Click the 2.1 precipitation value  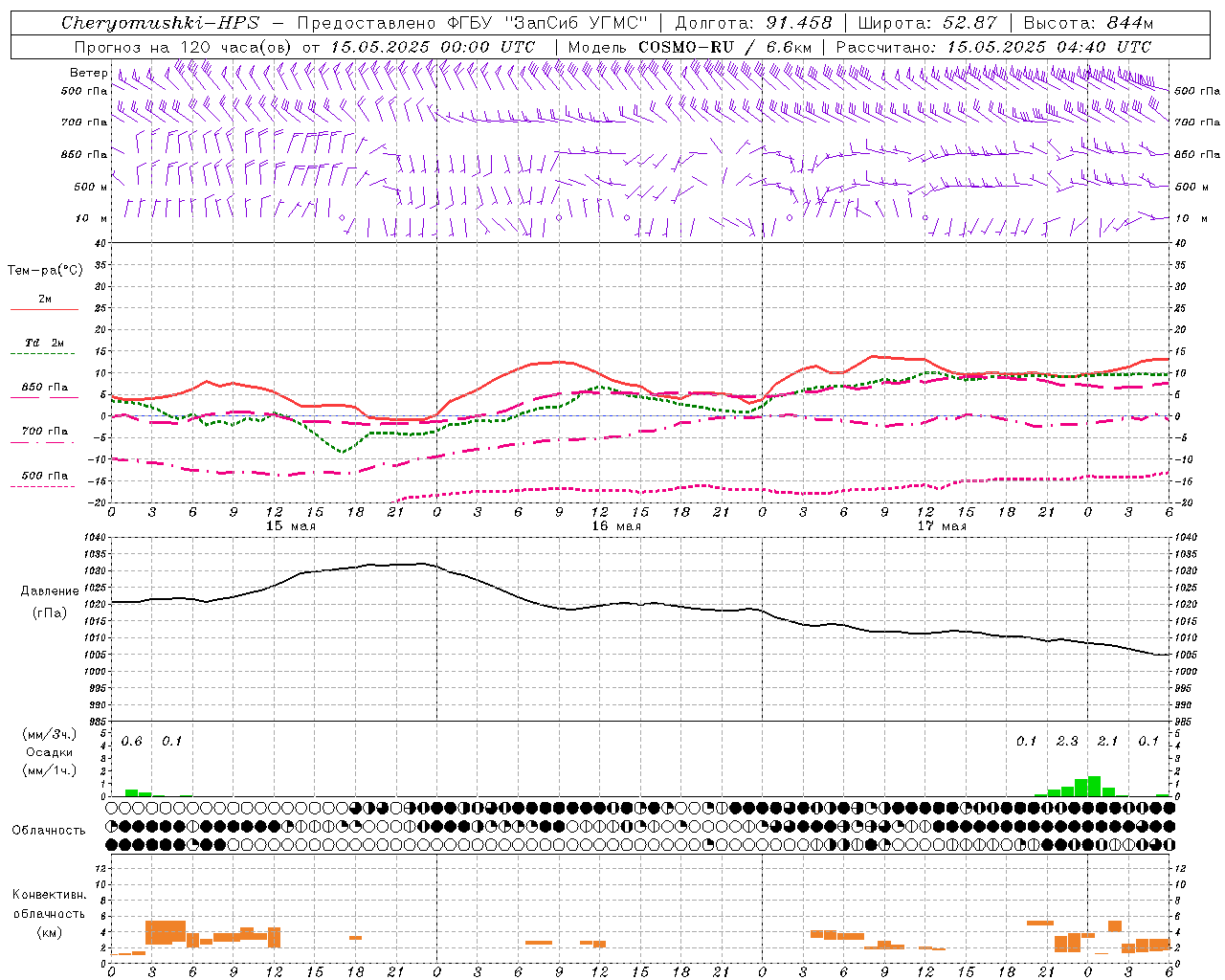coord(1107,742)
